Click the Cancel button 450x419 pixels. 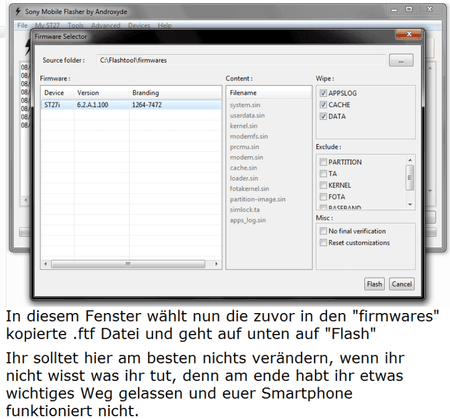tap(402, 284)
